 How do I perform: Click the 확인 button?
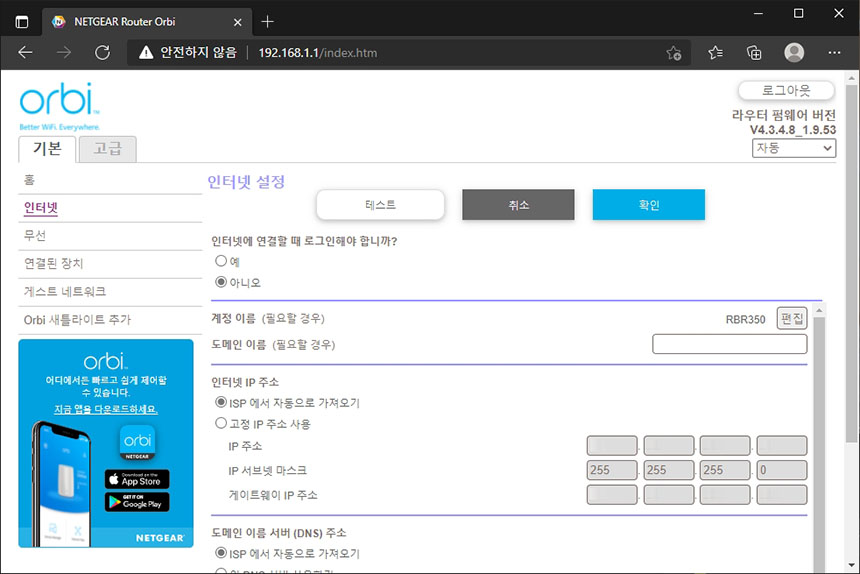coord(649,204)
